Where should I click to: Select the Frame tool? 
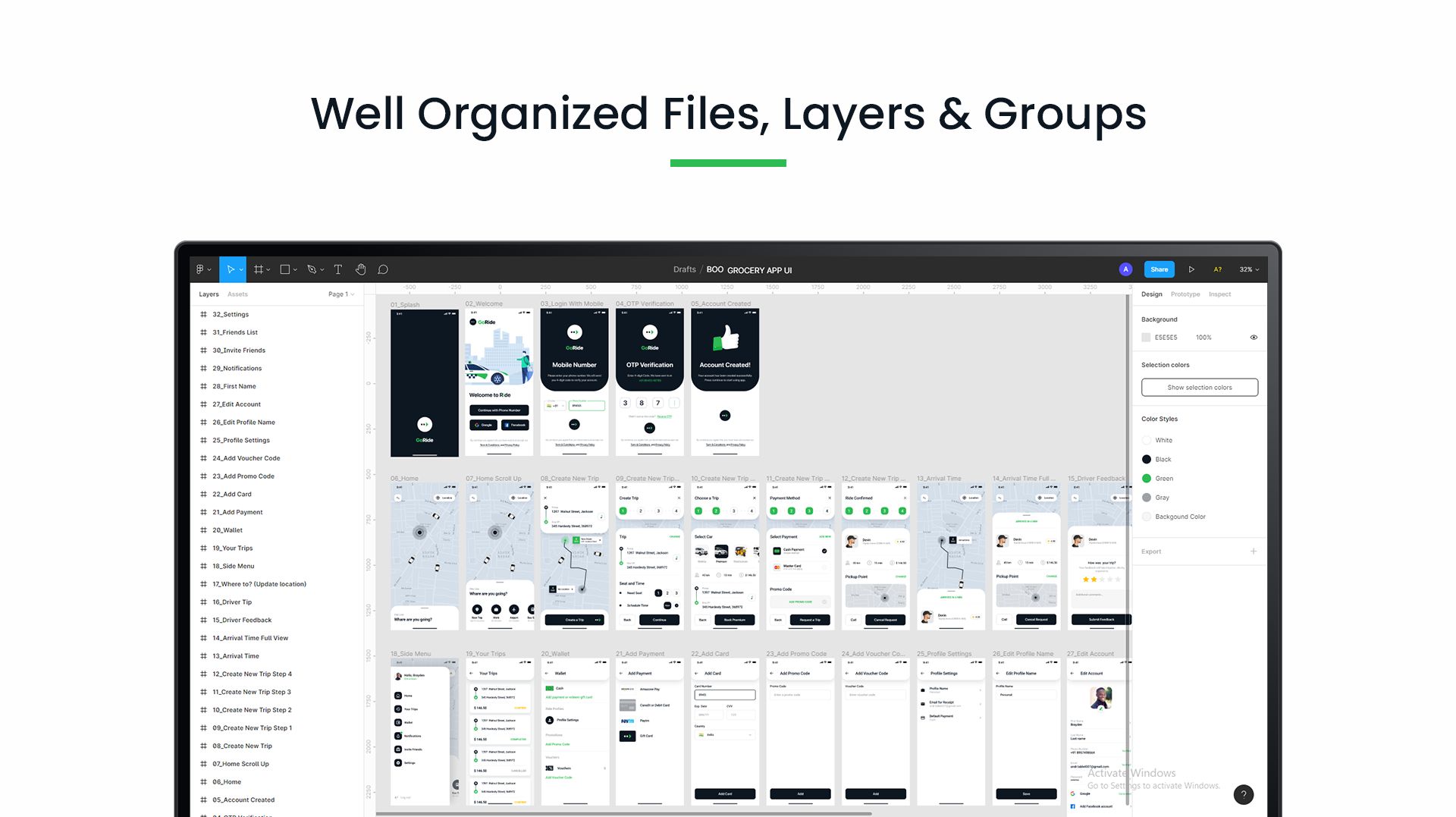point(259,269)
